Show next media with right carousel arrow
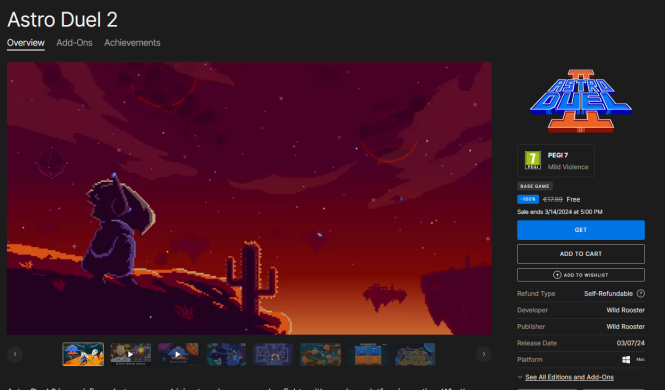This screenshot has height=390, width=665. coord(483,354)
